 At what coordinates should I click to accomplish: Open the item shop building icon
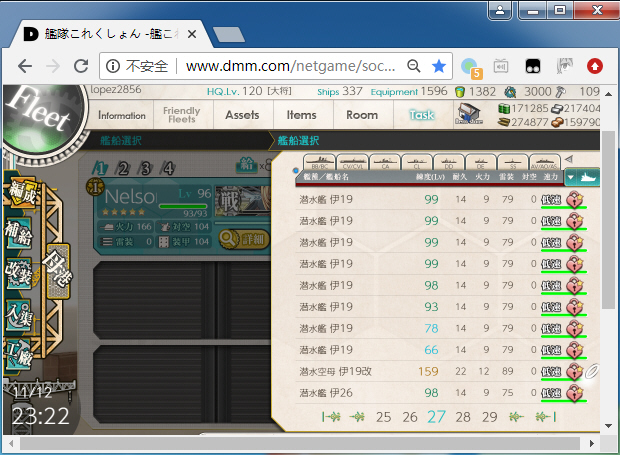pyautogui.click(x=469, y=113)
